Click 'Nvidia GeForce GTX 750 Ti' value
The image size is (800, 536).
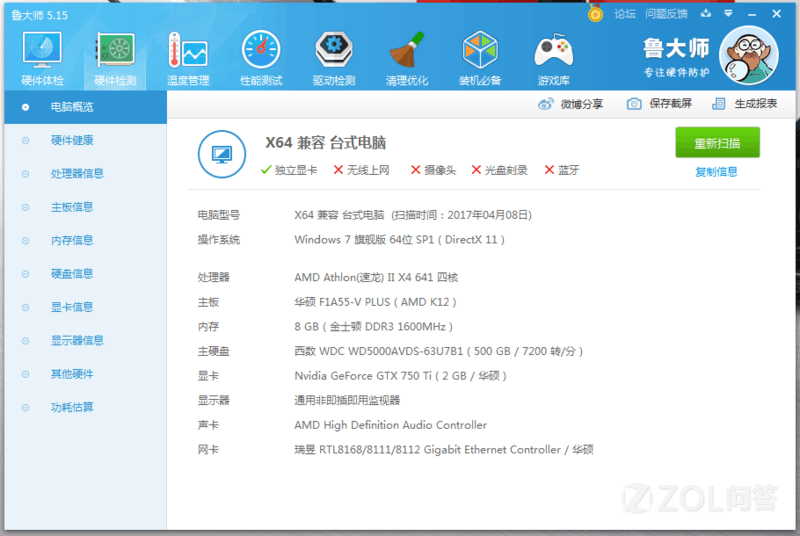tap(363, 376)
